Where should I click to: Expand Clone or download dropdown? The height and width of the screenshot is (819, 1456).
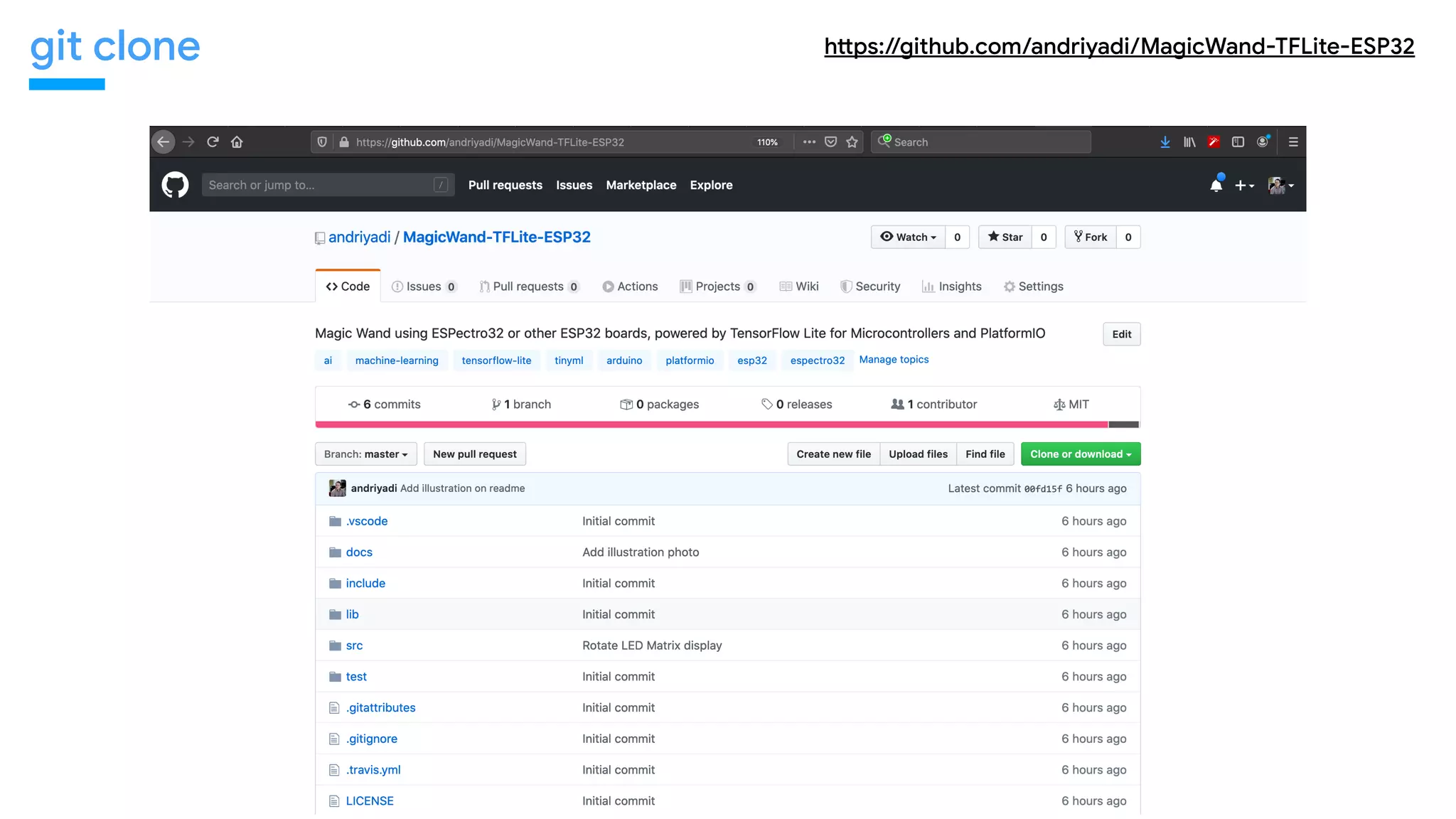point(1081,454)
